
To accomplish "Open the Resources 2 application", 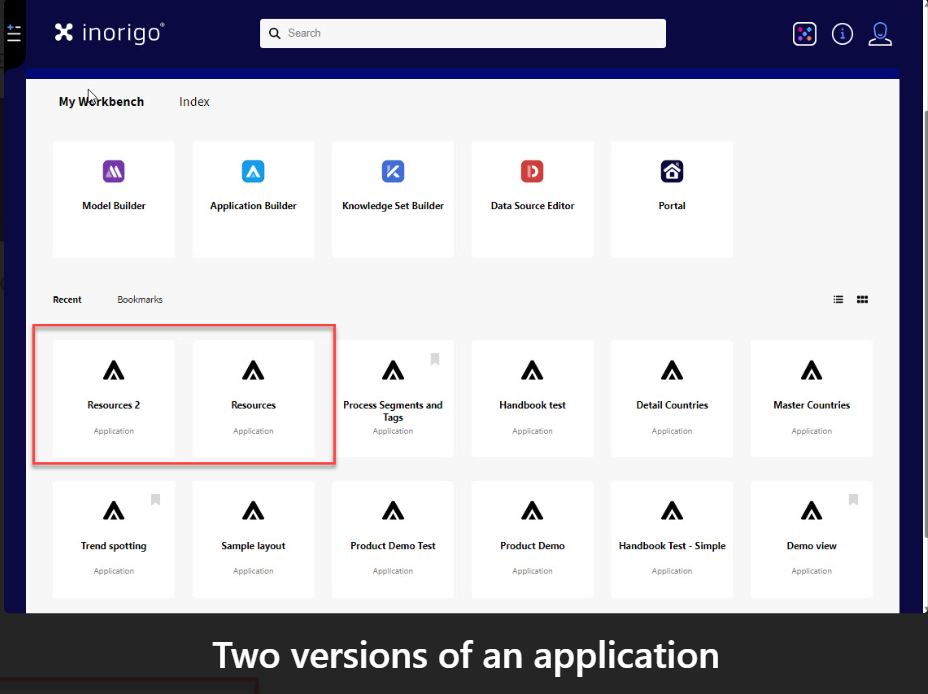I will coord(113,398).
